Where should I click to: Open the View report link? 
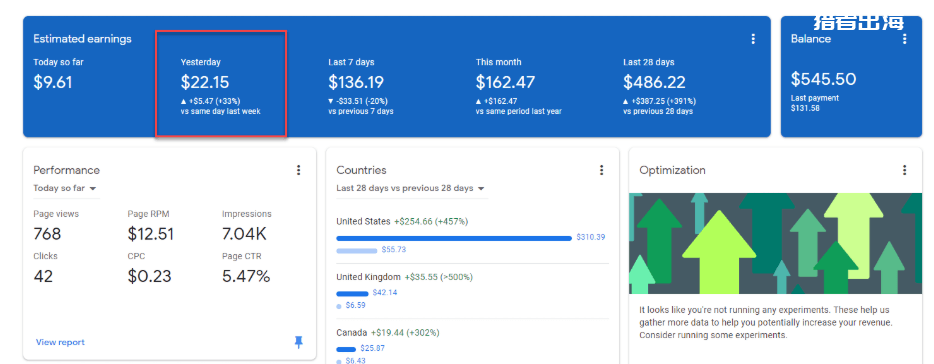click(x=60, y=343)
